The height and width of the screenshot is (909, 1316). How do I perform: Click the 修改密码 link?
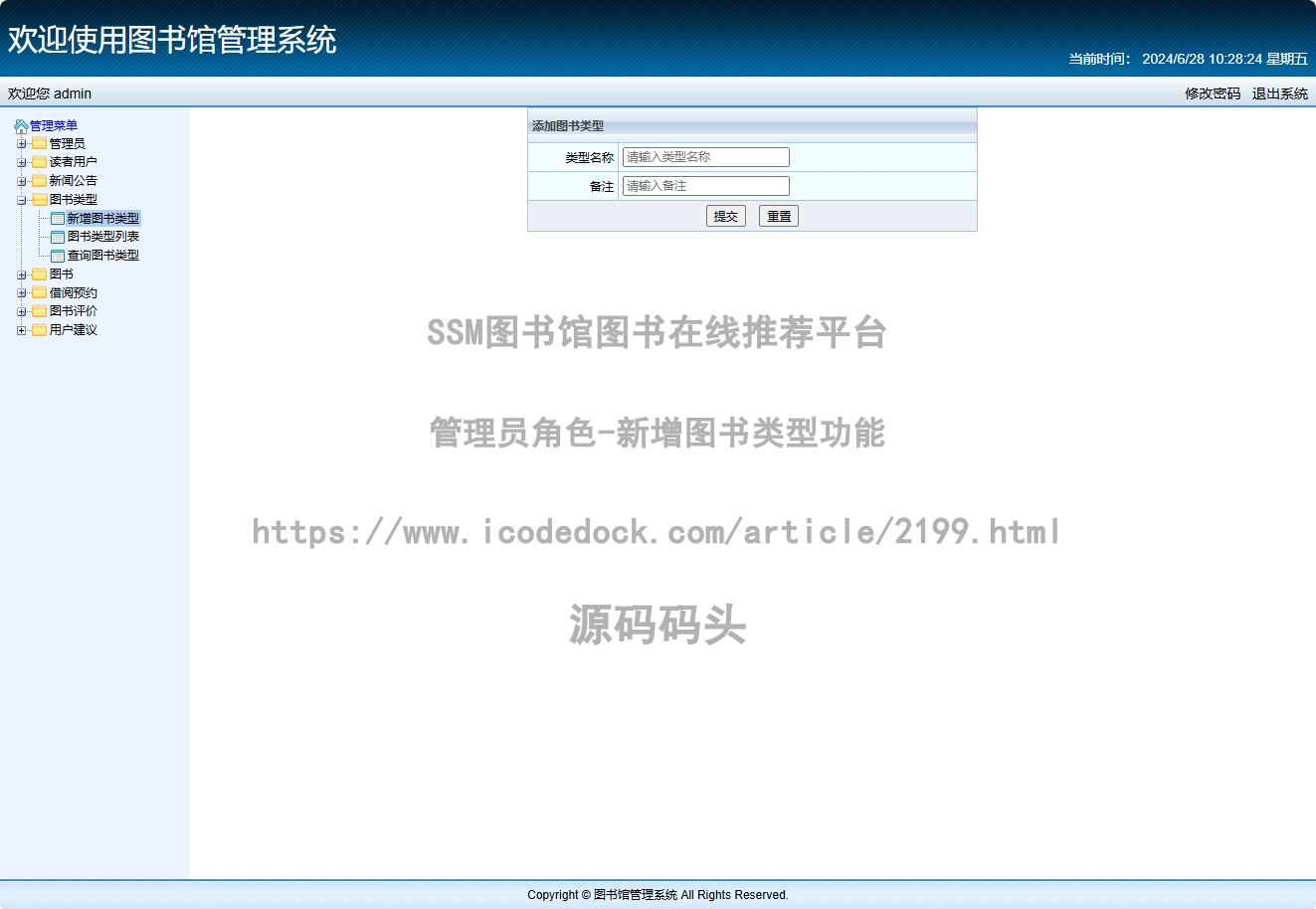(1213, 93)
